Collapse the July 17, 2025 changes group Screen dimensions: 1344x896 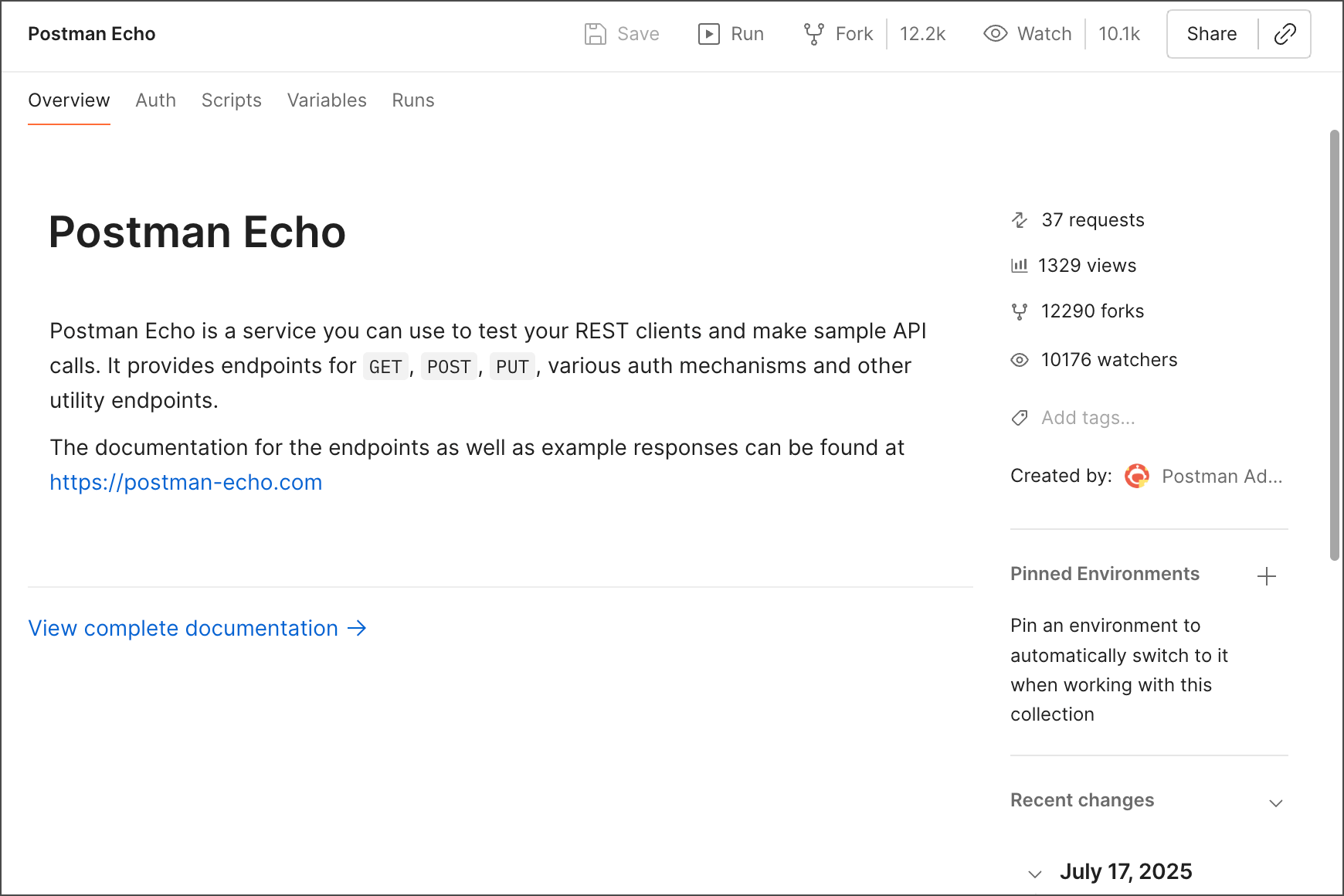coord(1035,874)
